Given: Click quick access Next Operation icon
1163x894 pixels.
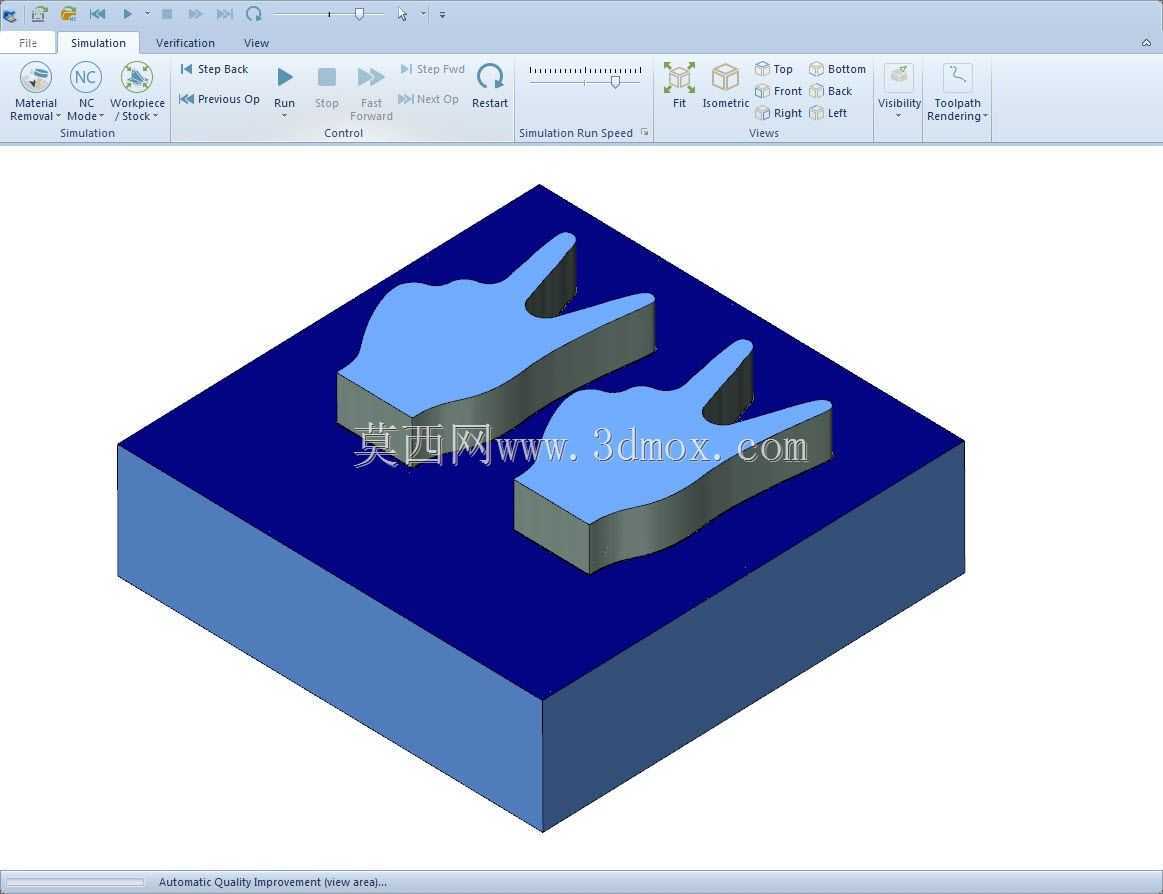Looking at the screenshot, I should [x=225, y=13].
